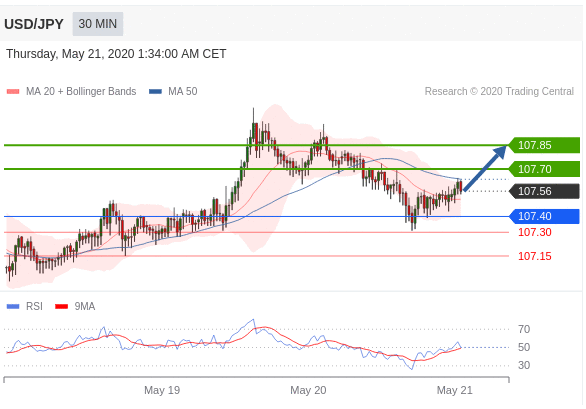The width and height of the screenshot is (586, 409).
Task: Click the USD/JPY pair title
Action: [x=34, y=24]
